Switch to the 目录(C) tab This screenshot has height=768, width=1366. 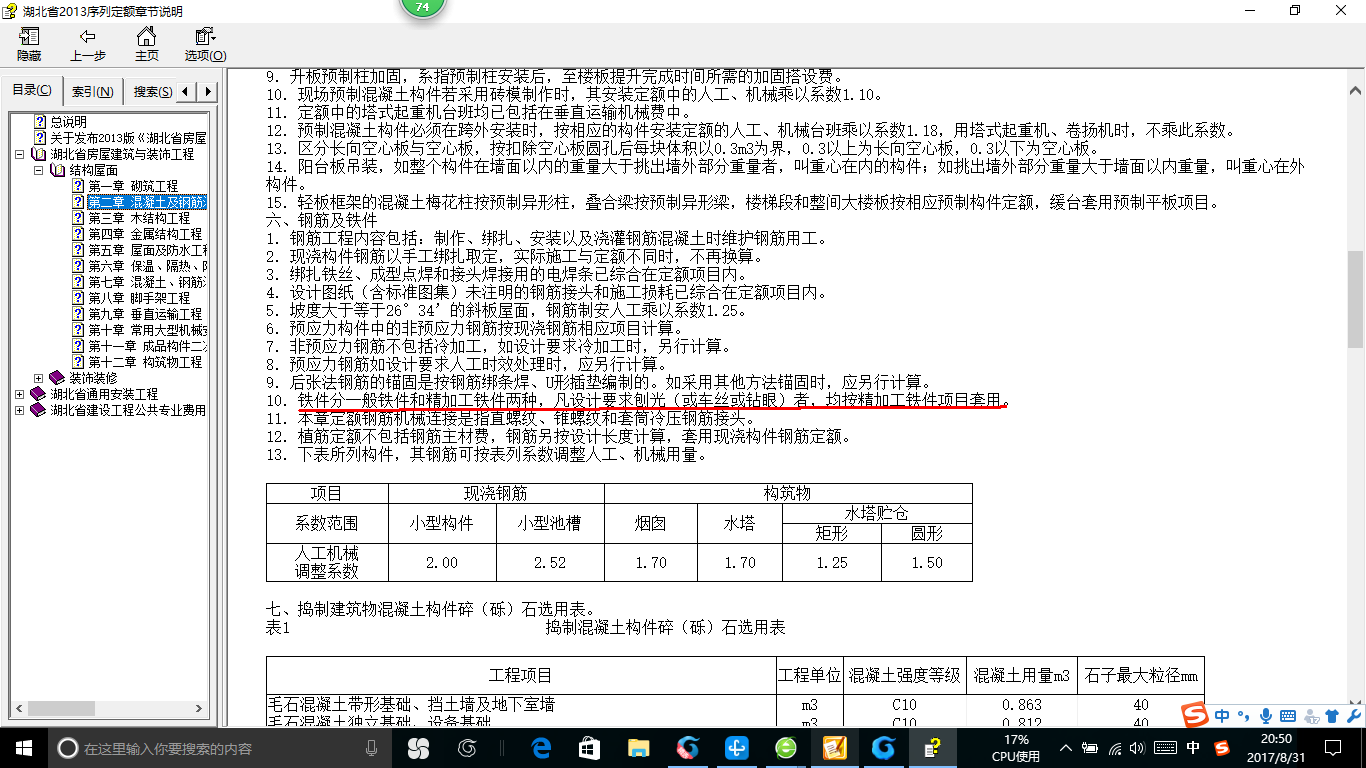[x=32, y=91]
